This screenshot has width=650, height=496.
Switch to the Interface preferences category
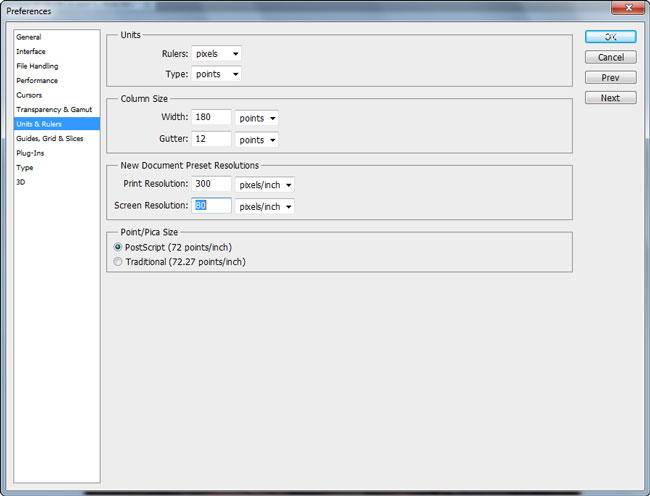31,51
